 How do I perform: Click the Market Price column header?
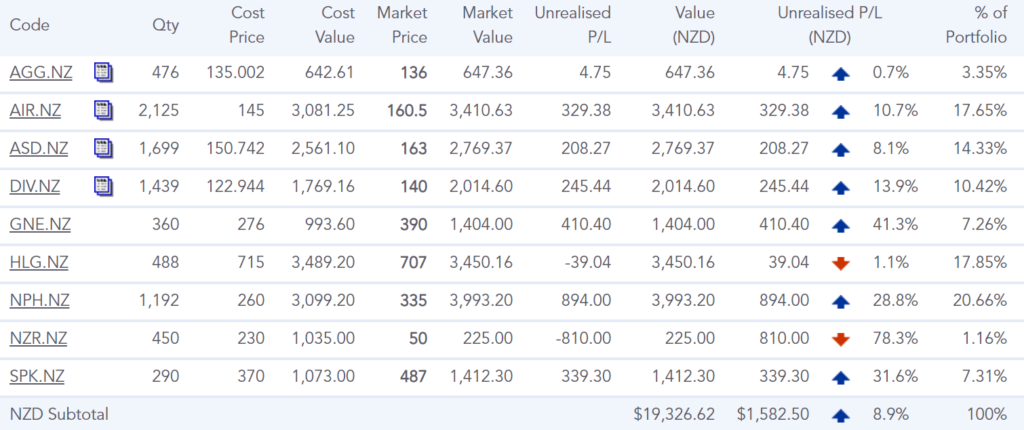coord(402,25)
